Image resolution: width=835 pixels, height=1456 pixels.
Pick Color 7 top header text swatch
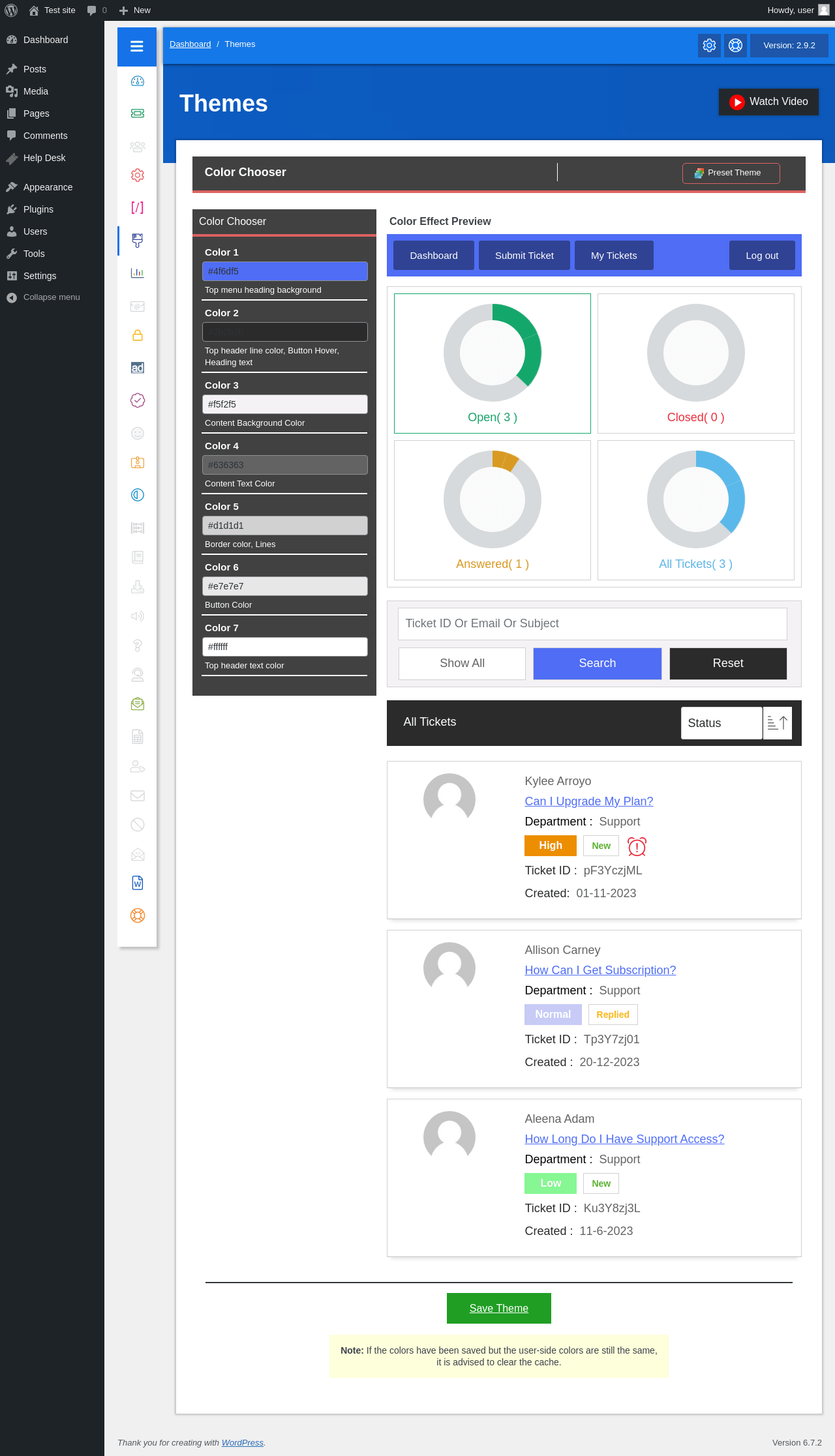point(285,647)
